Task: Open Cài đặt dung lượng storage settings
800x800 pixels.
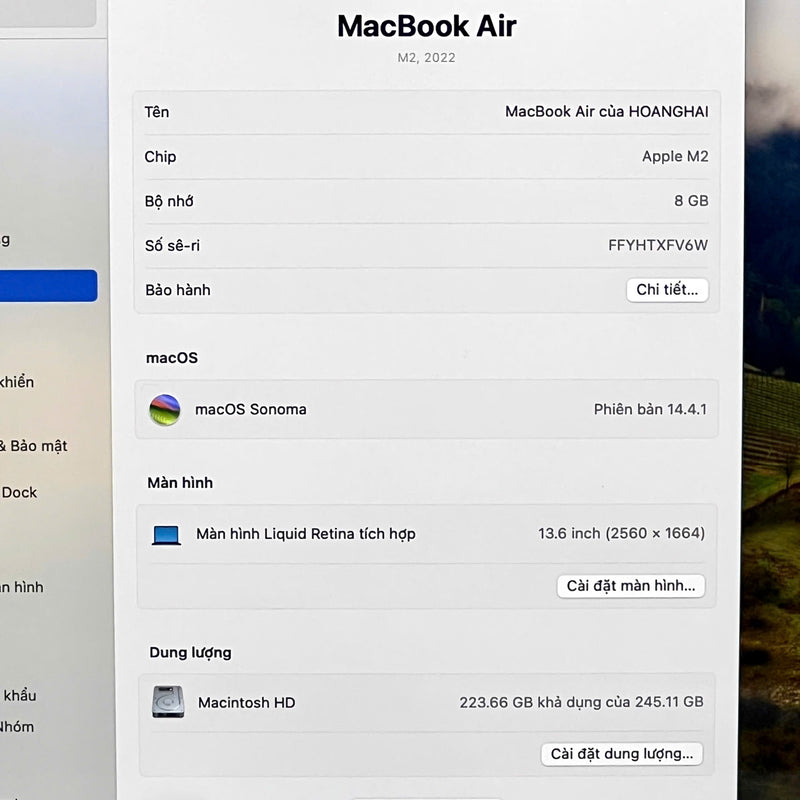Action: 622,754
